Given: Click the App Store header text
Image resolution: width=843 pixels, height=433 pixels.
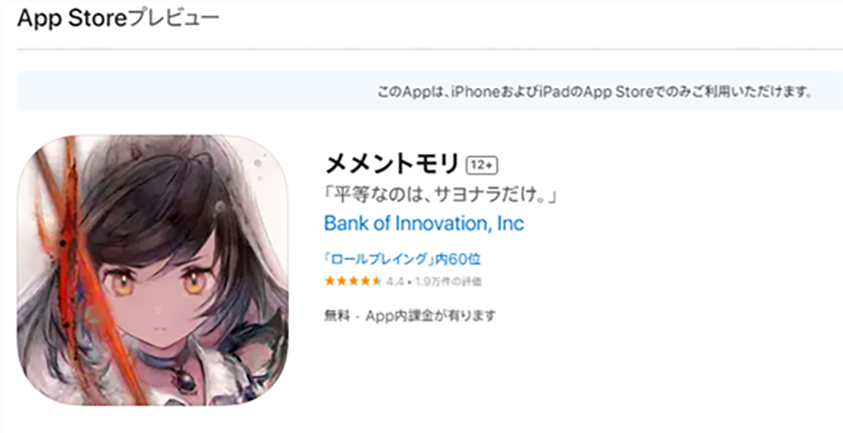Looking at the screenshot, I should click(72, 19).
